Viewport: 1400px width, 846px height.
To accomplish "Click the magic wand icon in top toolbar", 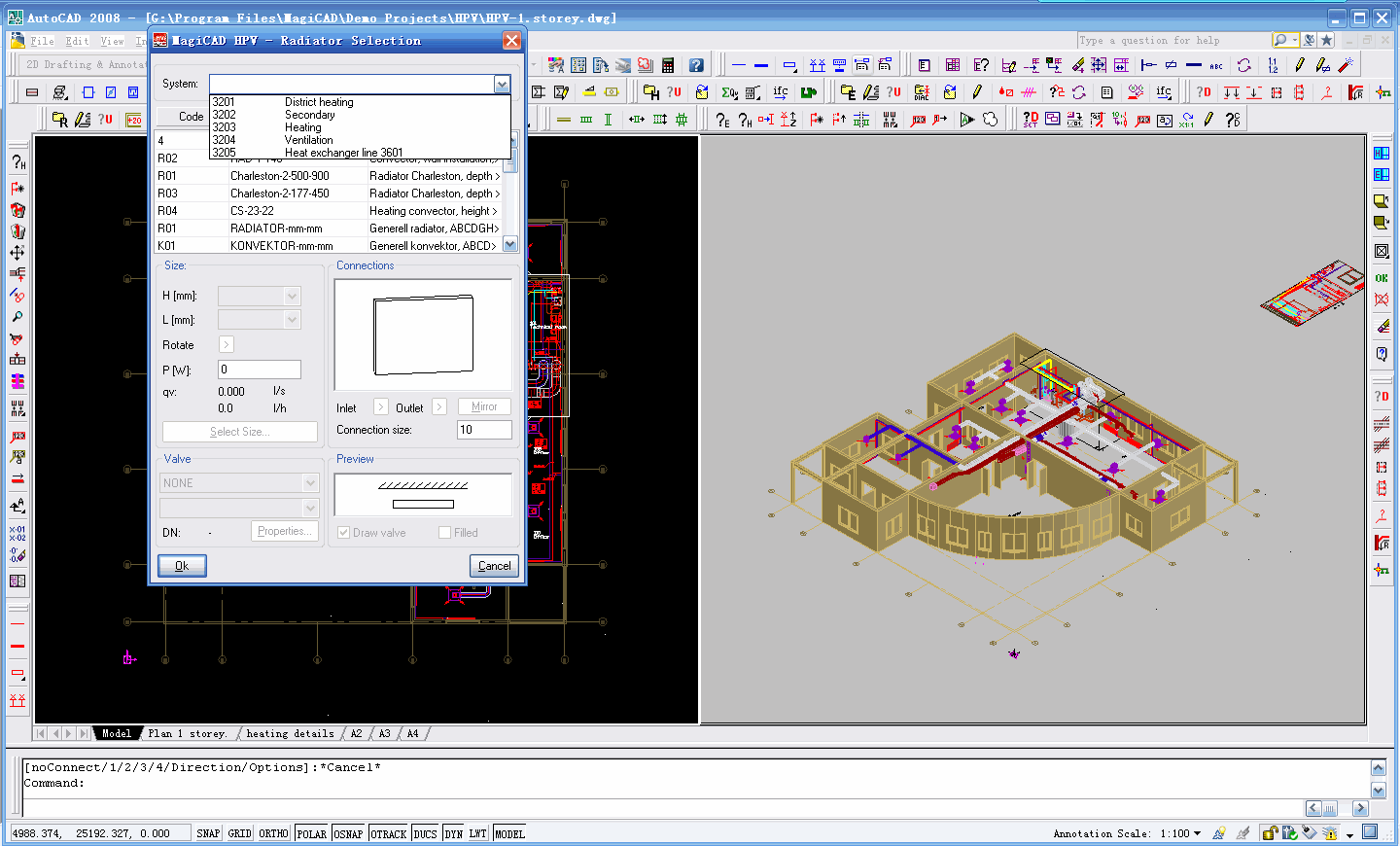I will (1346, 65).
